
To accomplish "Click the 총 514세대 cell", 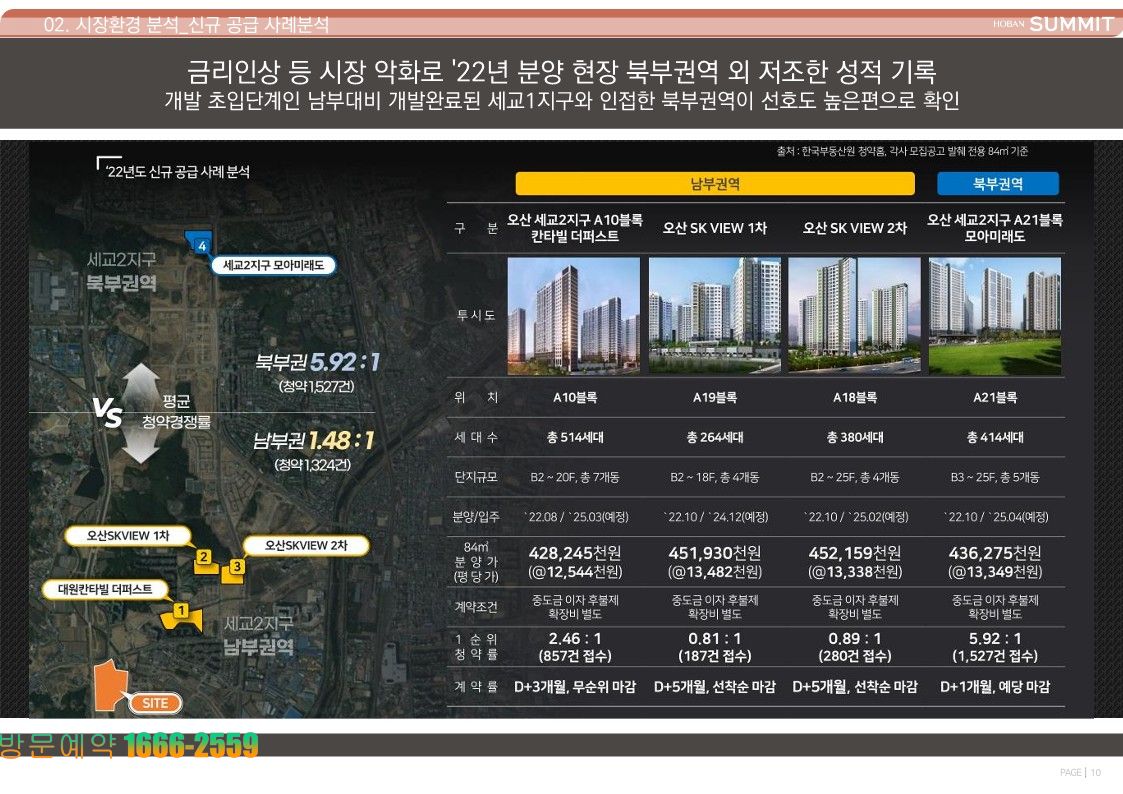I will (575, 437).
